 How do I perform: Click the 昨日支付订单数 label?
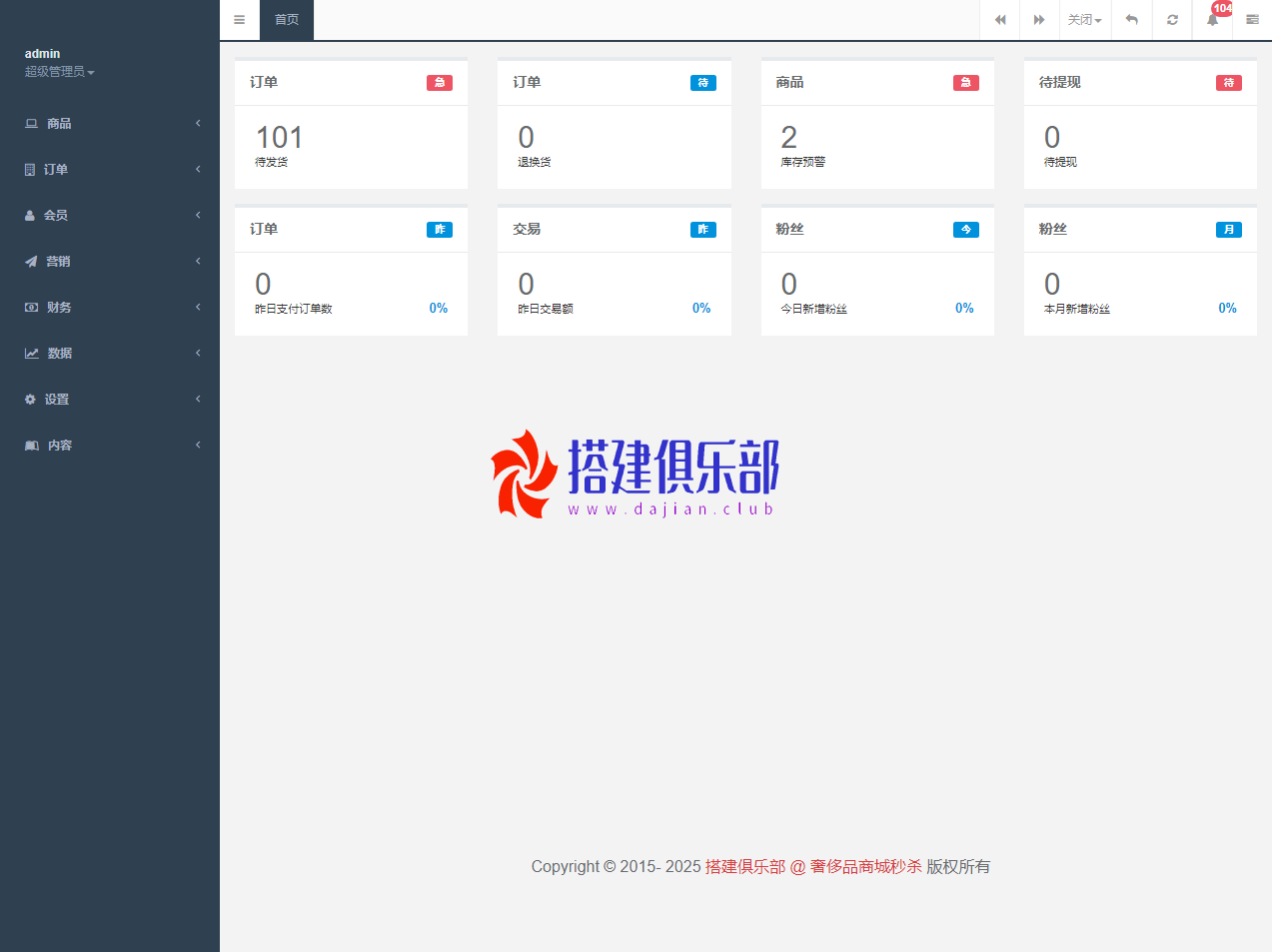click(x=294, y=309)
